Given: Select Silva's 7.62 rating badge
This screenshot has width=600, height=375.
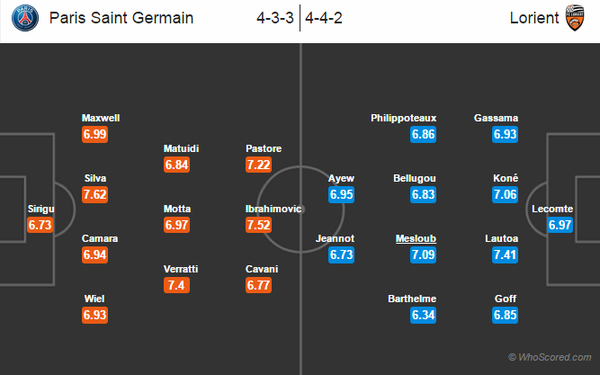Looking at the screenshot, I should coord(95,194).
